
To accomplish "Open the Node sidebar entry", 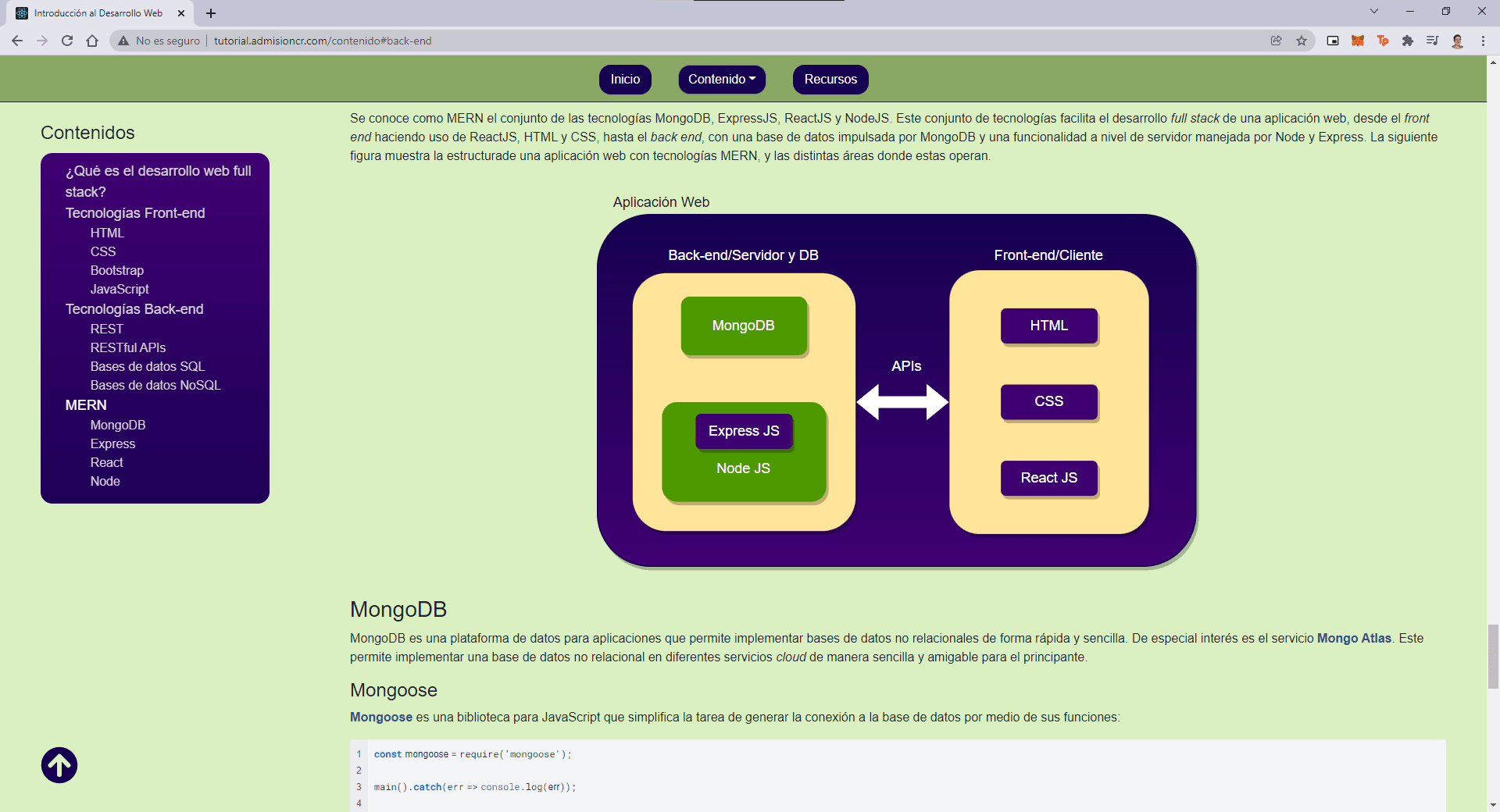I will tap(105, 481).
